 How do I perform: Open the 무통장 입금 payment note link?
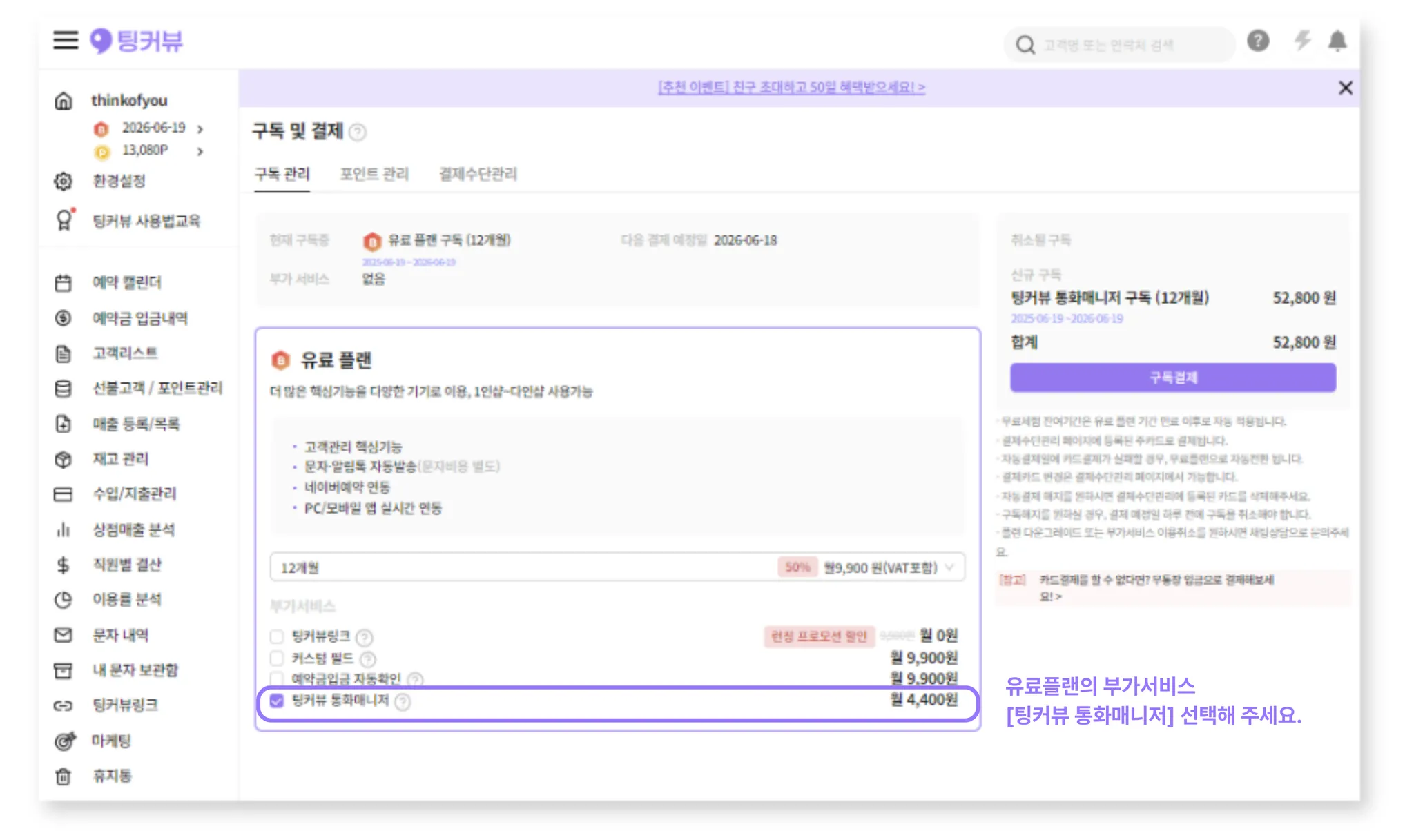tap(1156, 588)
